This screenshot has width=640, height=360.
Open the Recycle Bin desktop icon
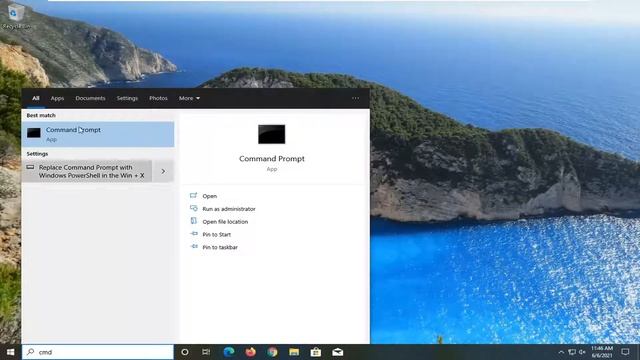(x=16, y=16)
